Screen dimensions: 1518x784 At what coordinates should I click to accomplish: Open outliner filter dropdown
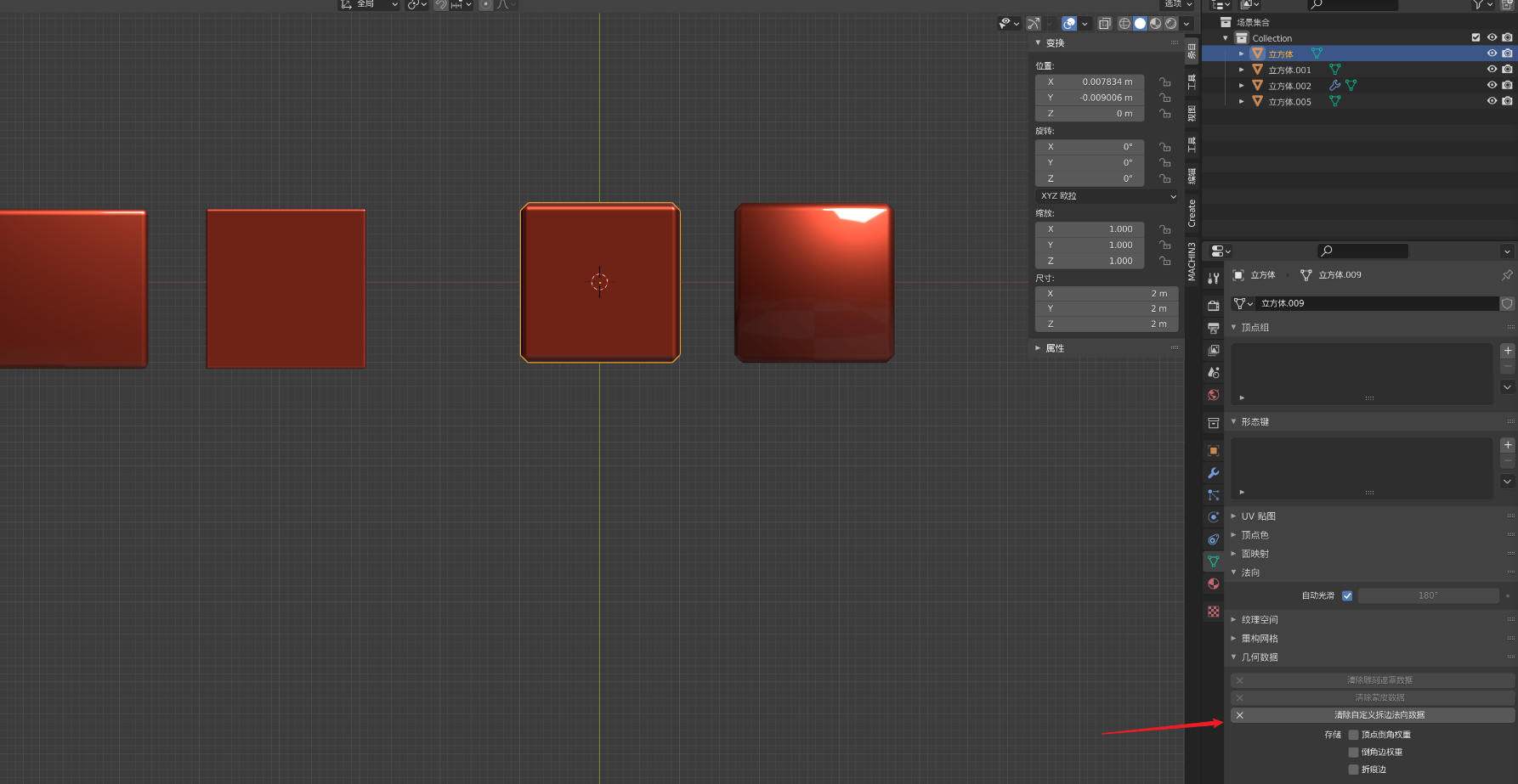(x=1482, y=4)
